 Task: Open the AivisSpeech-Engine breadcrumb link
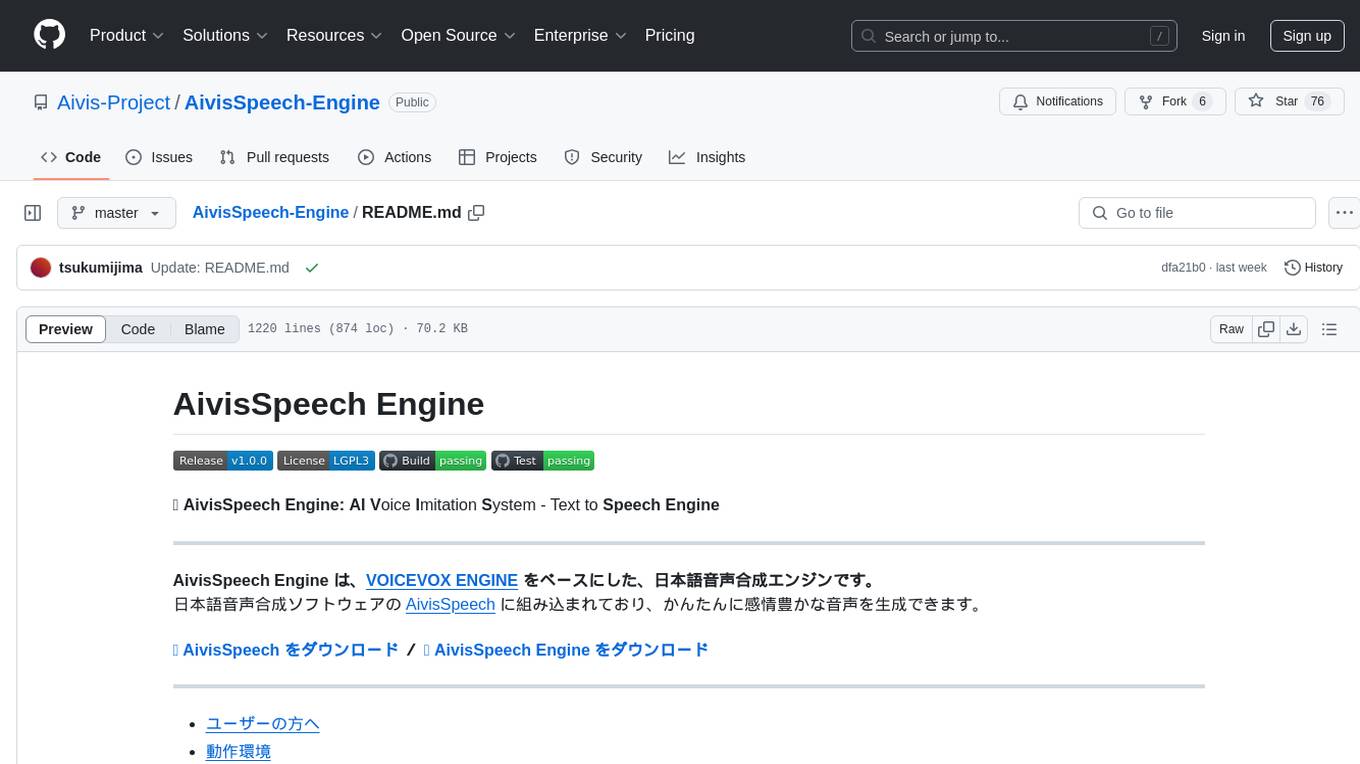coord(270,212)
